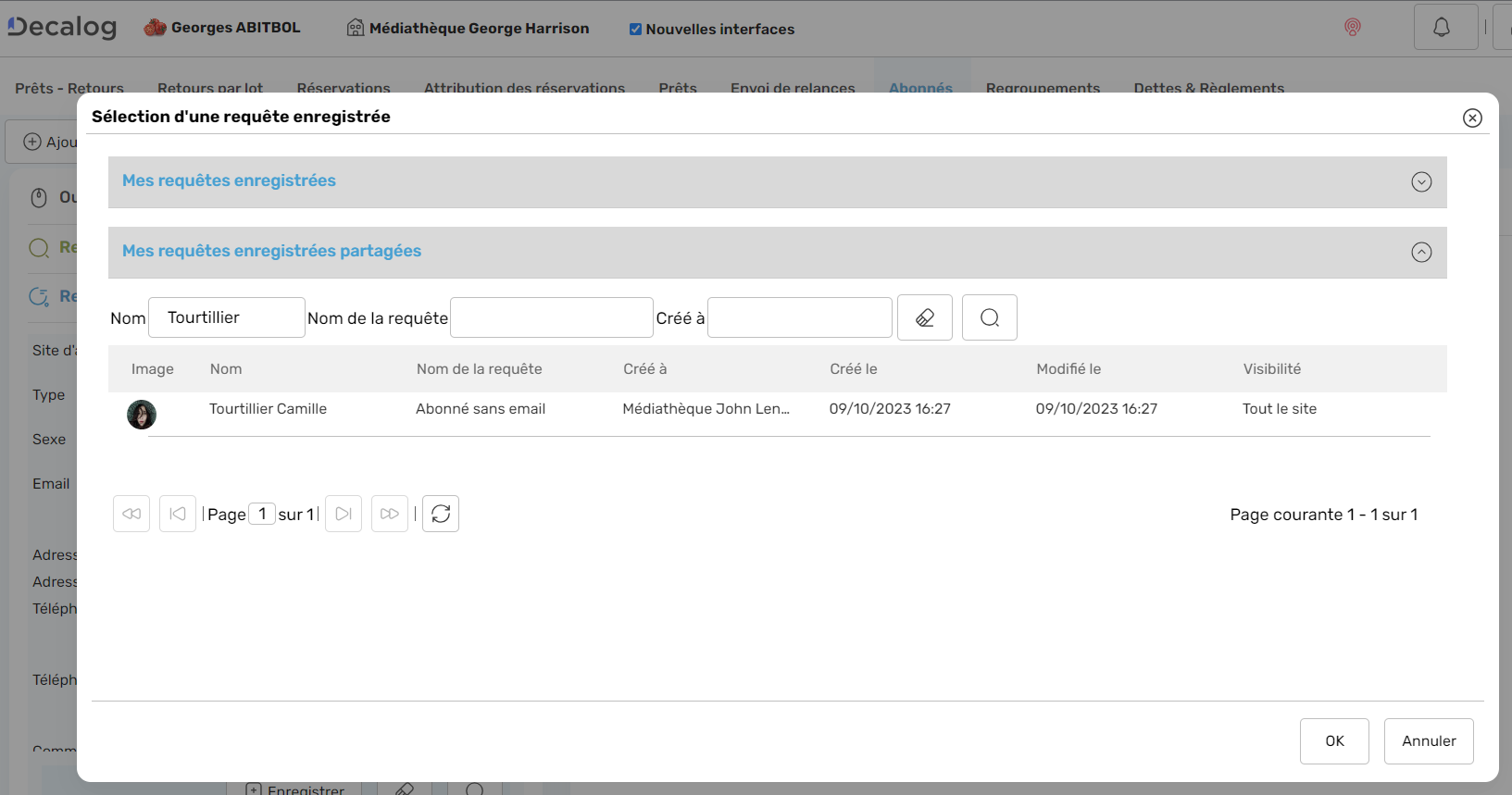Switch to Regroupements tab
This screenshot has width=1512, height=795.
click(x=1043, y=87)
